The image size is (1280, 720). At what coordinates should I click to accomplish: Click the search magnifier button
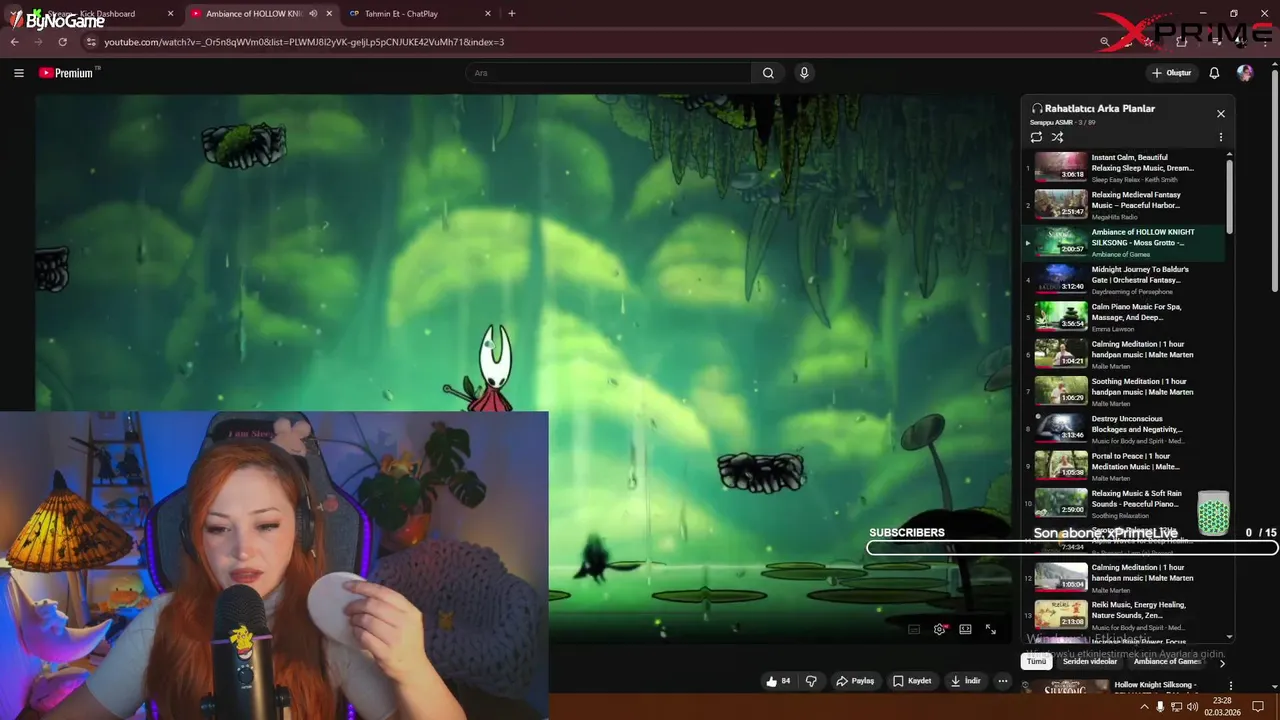point(768,73)
